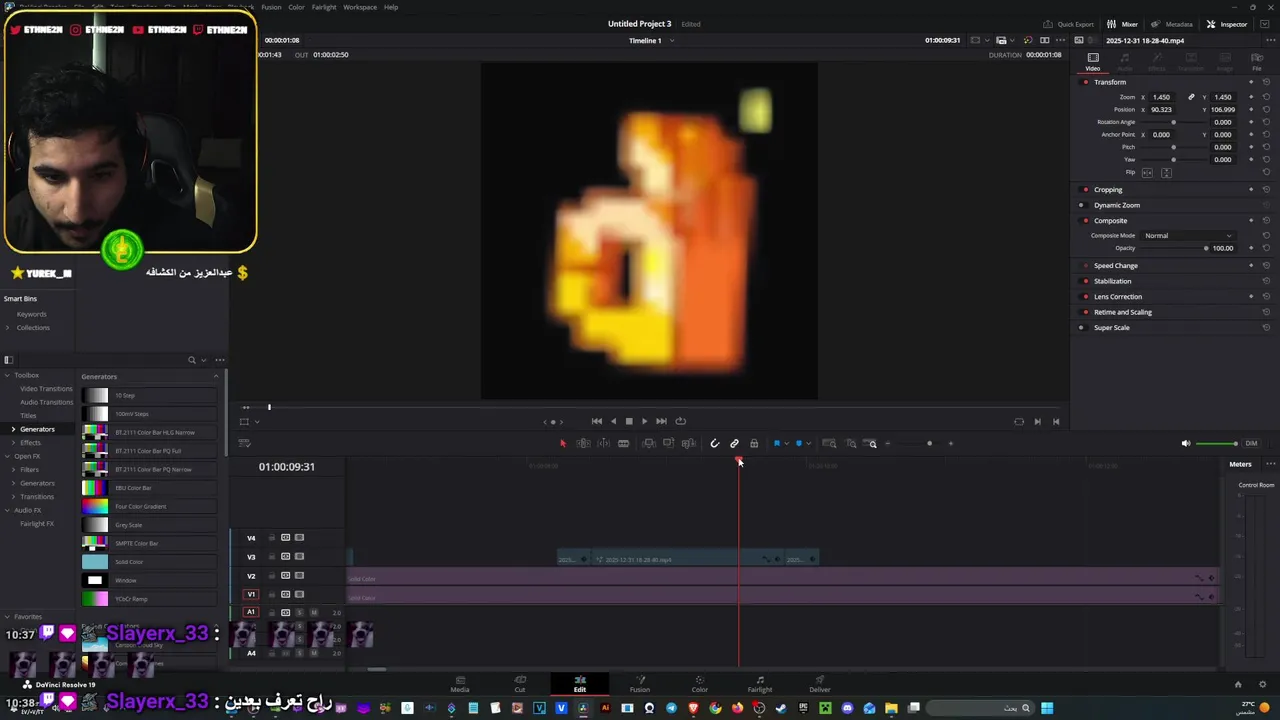Click the Insert Clip toolbar icon

click(649, 443)
